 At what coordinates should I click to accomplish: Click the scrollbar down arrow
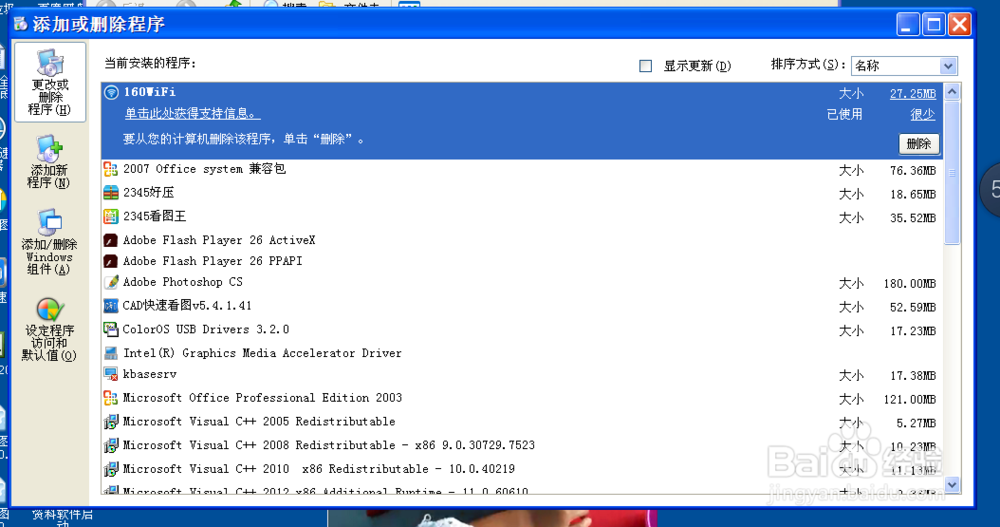(x=952, y=485)
